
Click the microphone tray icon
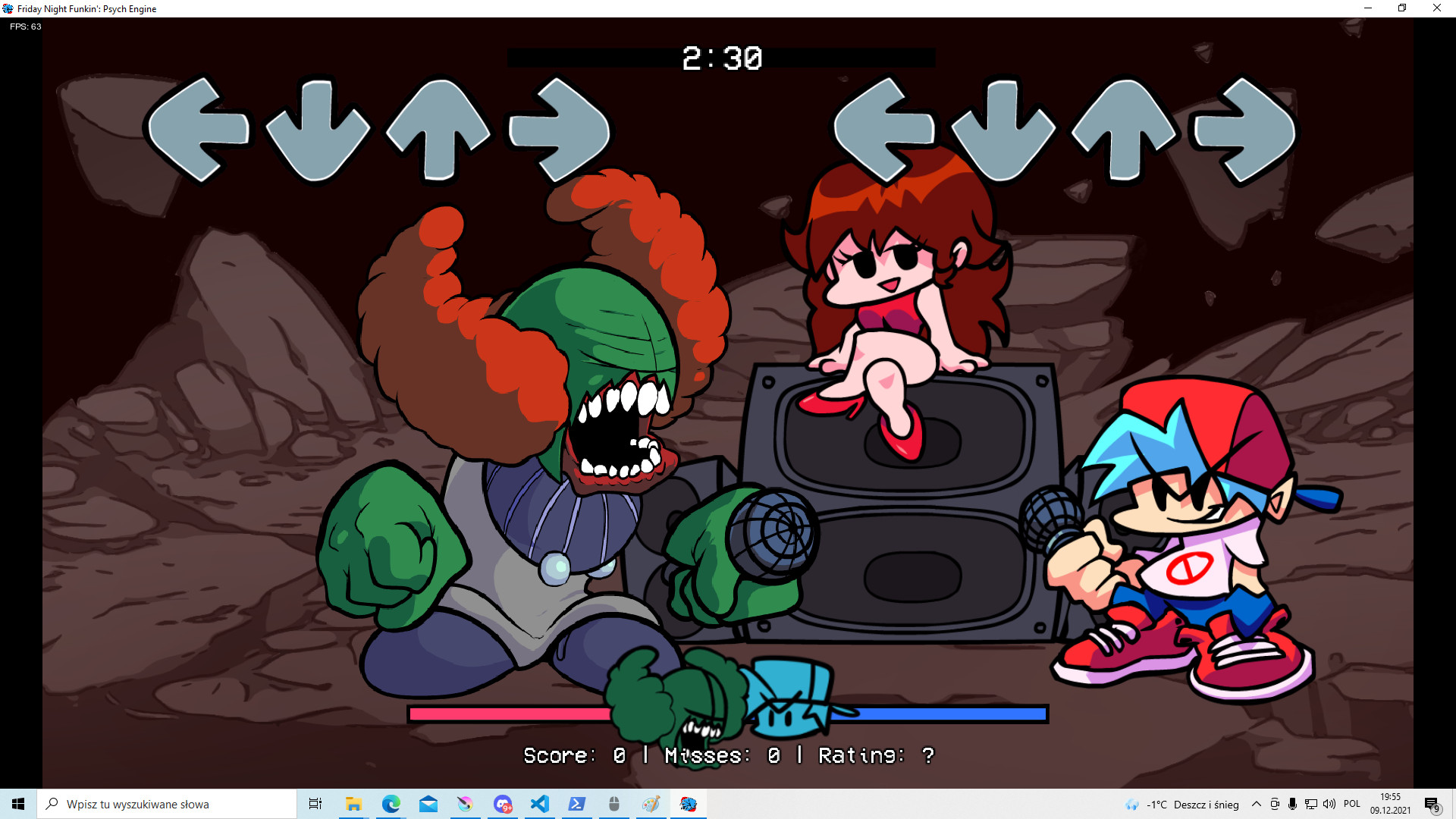(x=1292, y=804)
